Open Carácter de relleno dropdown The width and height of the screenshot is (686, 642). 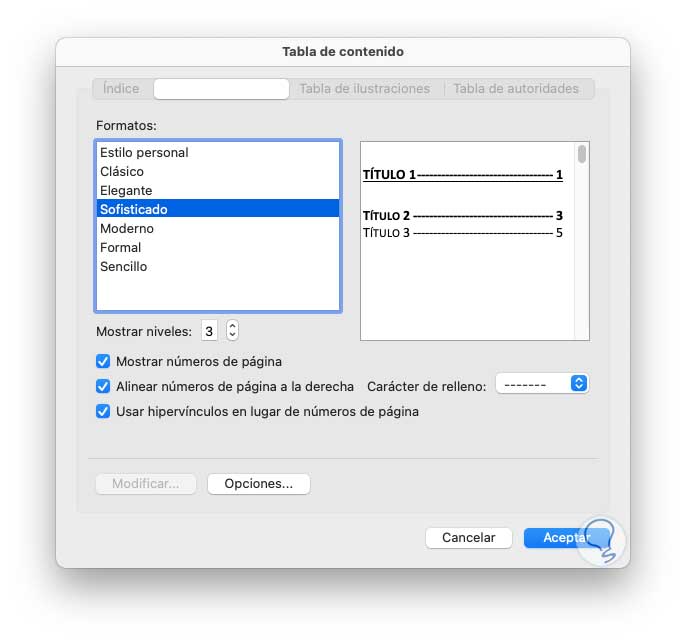click(541, 384)
